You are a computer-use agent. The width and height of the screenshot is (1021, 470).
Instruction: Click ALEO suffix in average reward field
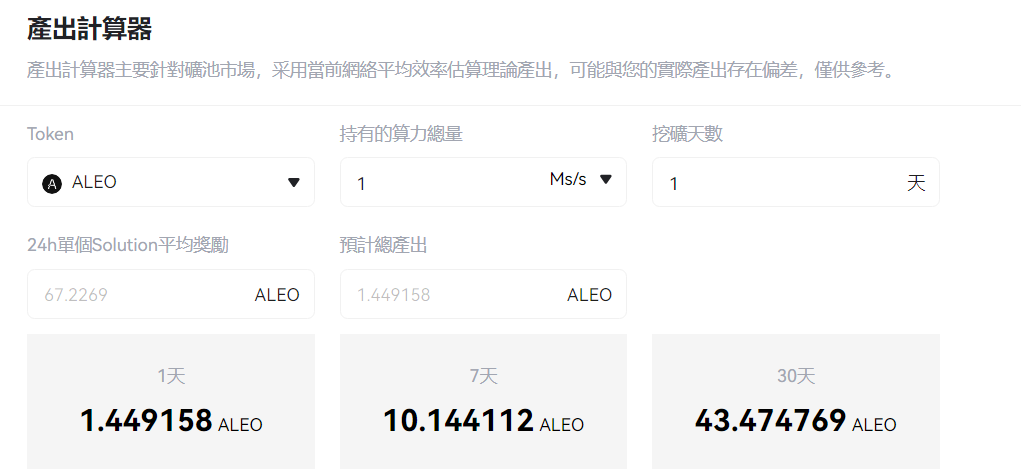pos(277,295)
